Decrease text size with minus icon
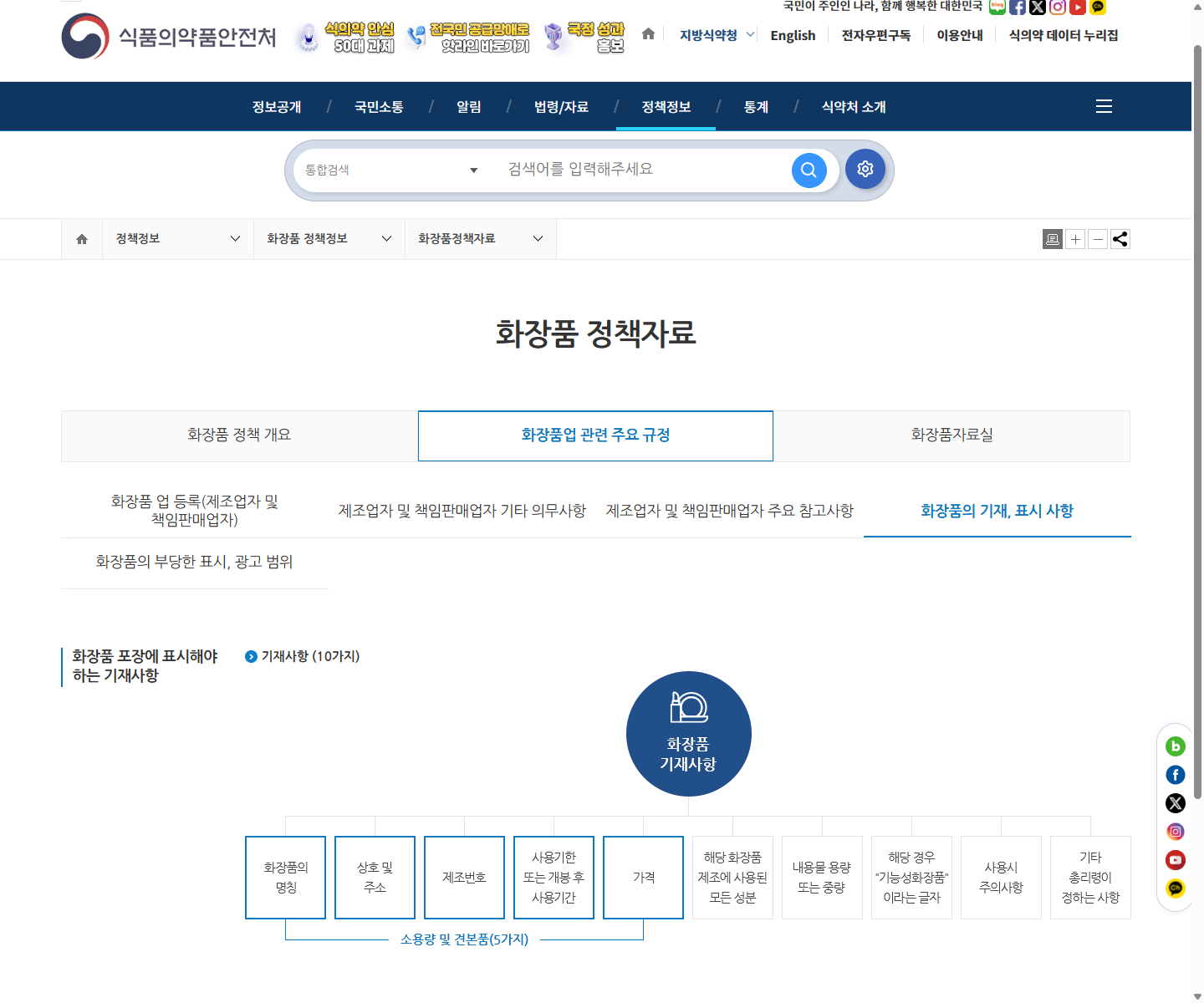This screenshot has height=1003, width=1204. 1098,239
